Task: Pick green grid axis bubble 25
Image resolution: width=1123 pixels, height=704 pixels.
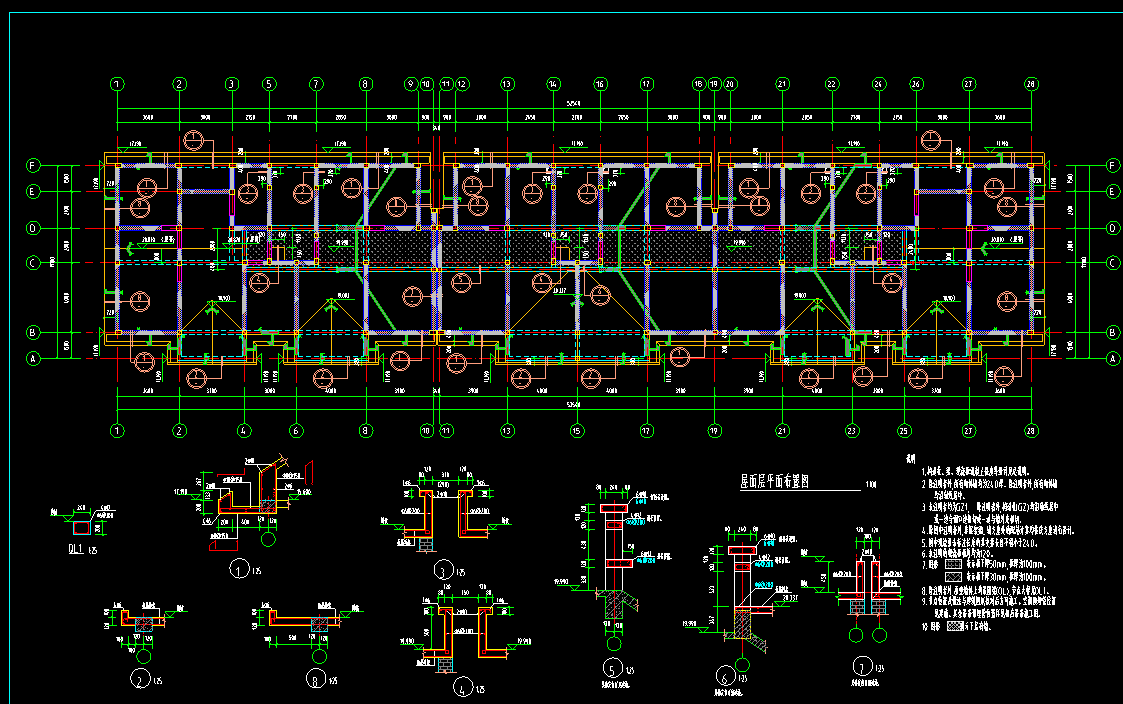Action: pos(904,430)
